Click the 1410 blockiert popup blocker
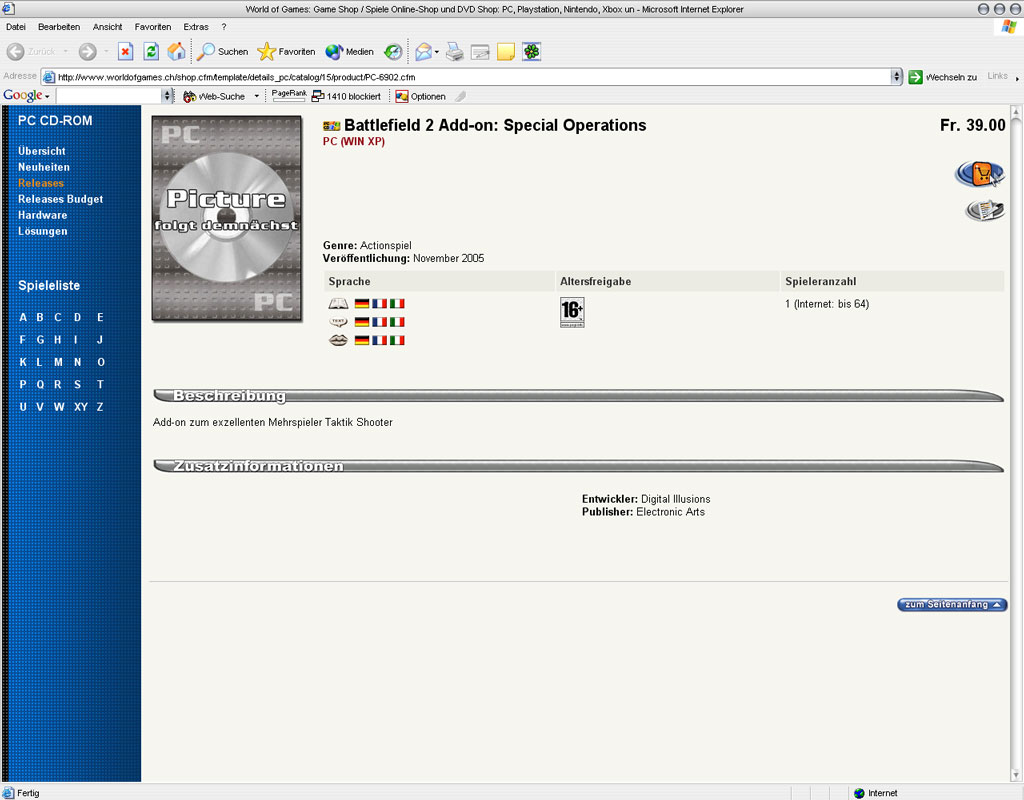 point(346,96)
